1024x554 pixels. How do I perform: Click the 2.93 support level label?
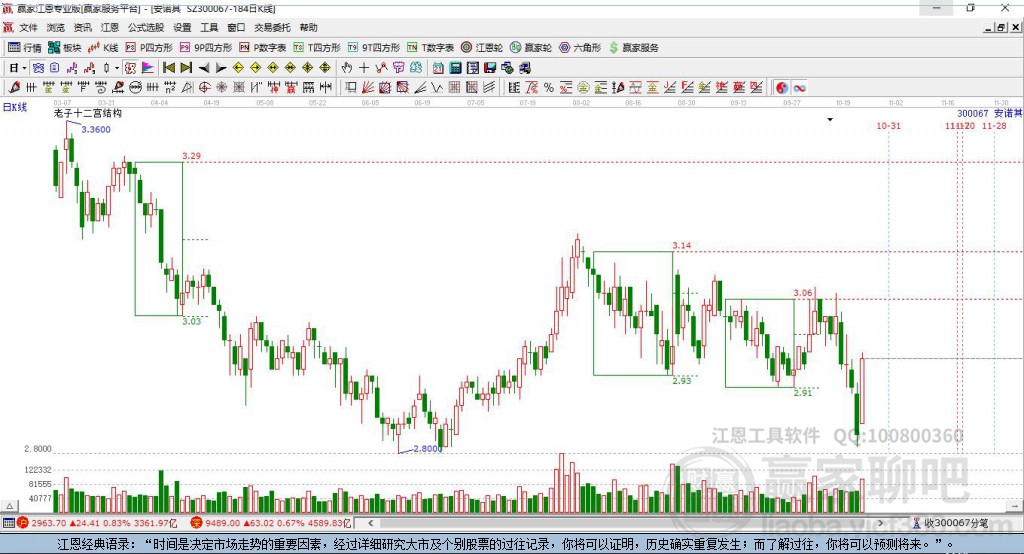(681, 380)
